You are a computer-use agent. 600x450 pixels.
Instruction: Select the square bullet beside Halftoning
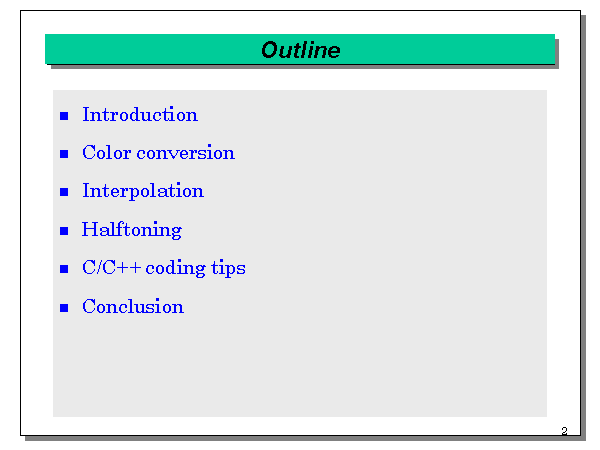(65, 231)
